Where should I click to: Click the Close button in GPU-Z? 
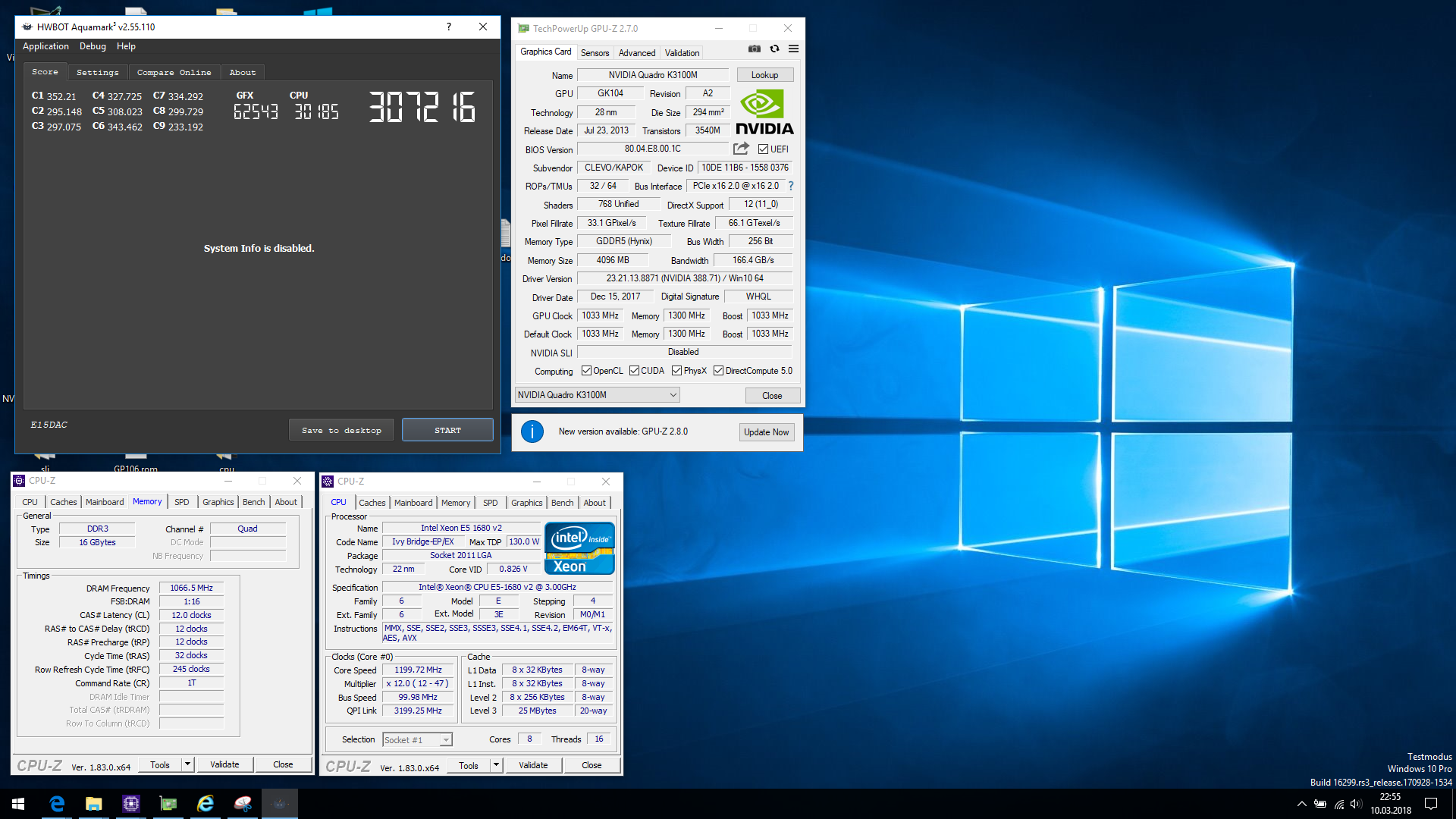pos(772,396)
